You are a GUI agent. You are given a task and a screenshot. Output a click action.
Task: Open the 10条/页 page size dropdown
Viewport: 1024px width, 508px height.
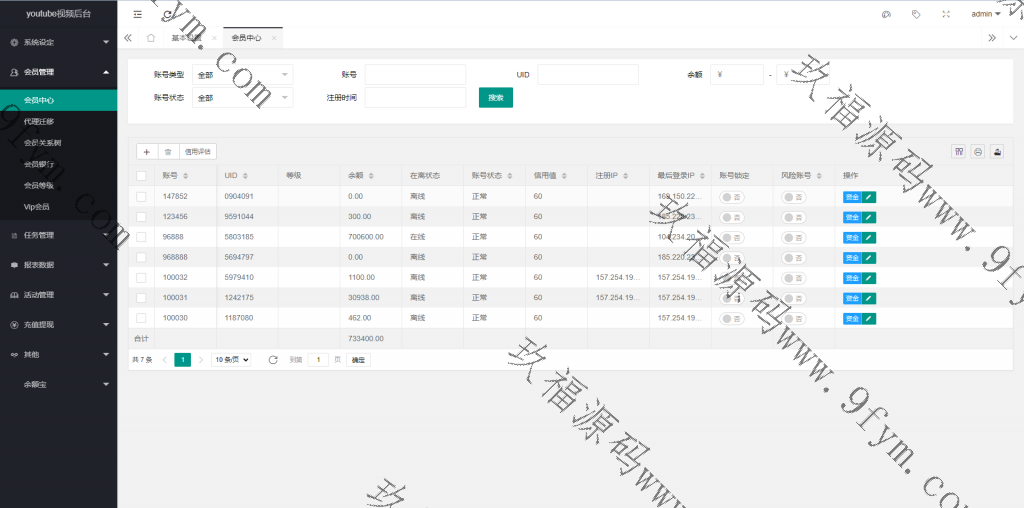click(231, 359)
